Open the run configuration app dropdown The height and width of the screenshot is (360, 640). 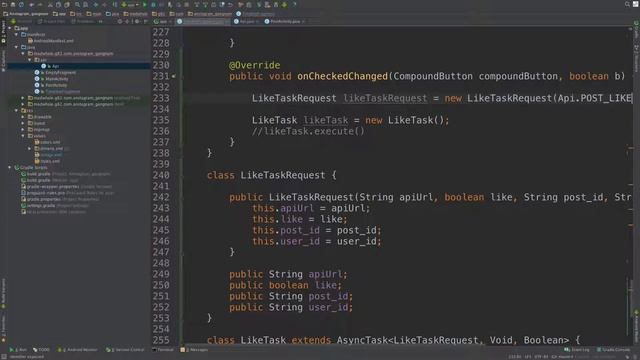click(x=130, y=4)
